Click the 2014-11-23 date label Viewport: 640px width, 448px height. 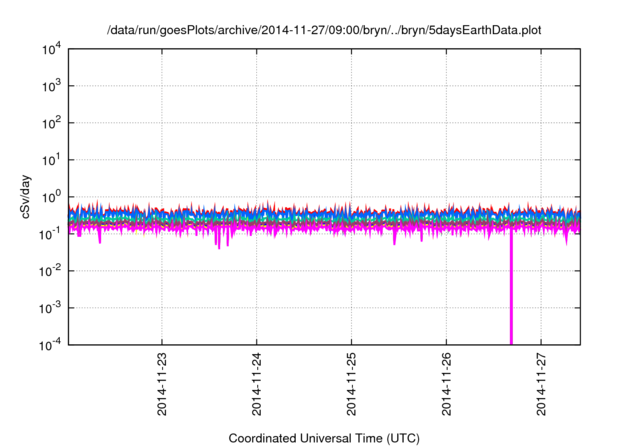[162, 384]
